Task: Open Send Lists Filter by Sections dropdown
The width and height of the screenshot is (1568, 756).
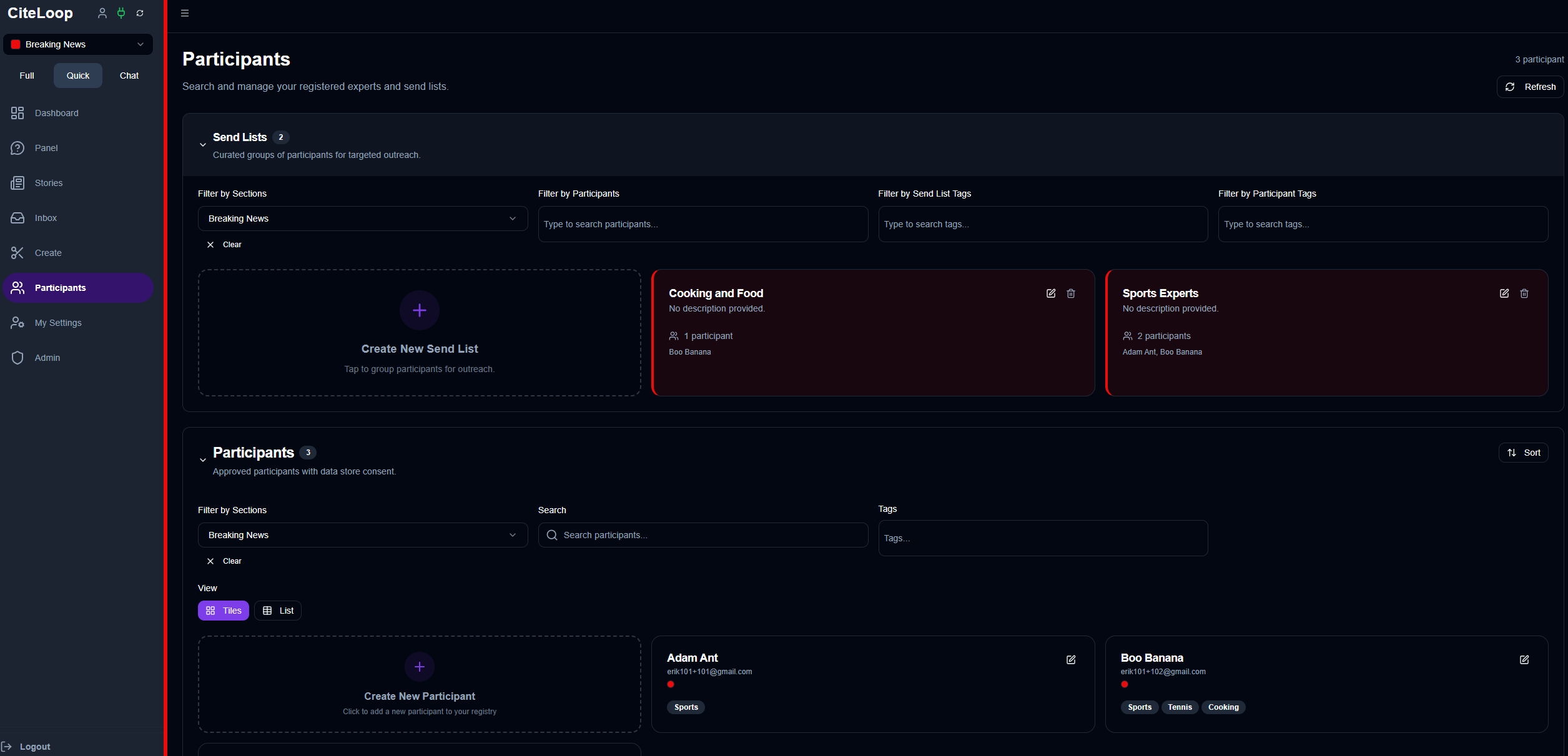Action: 363,218
